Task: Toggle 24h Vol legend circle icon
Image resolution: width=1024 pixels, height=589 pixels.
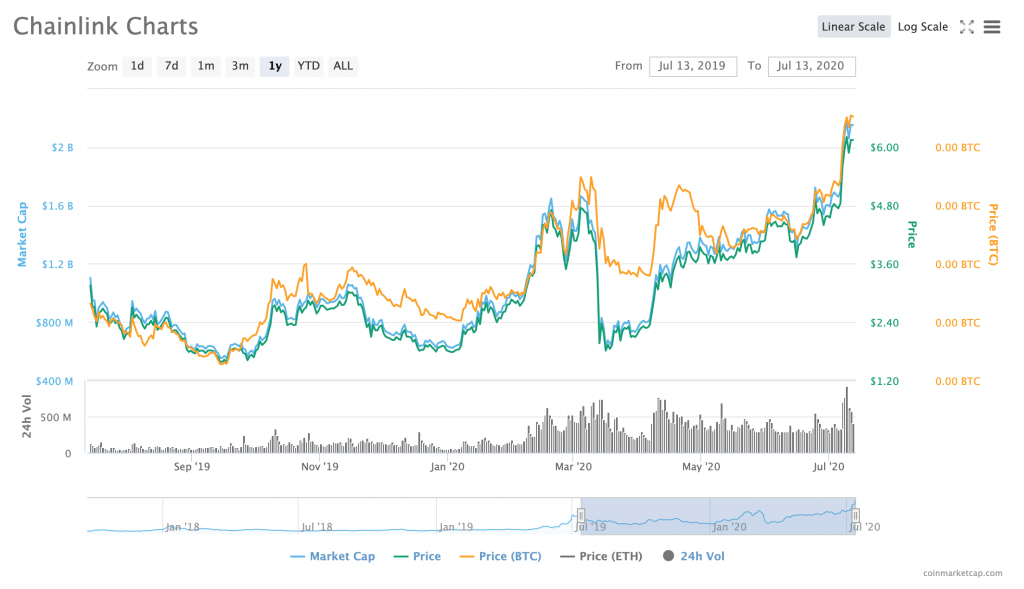Action: 667,556
